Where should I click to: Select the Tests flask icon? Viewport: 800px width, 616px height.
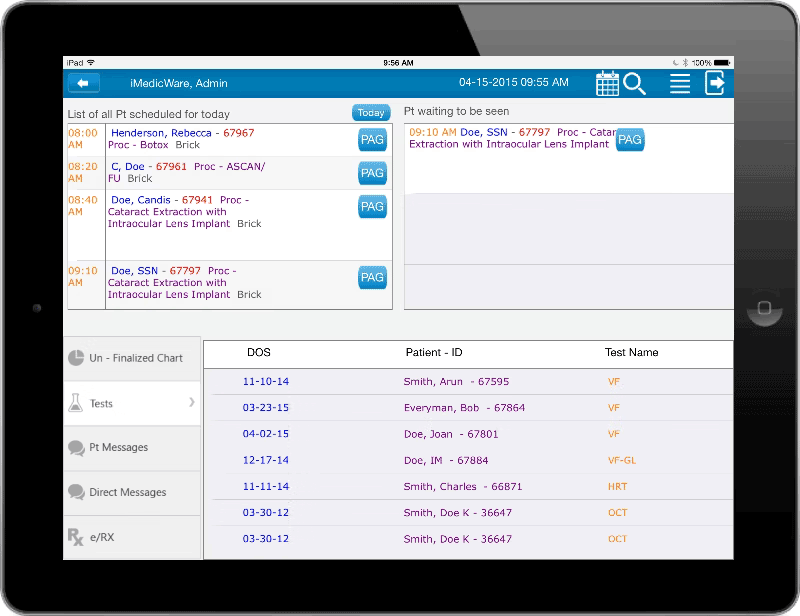[76, 403]
